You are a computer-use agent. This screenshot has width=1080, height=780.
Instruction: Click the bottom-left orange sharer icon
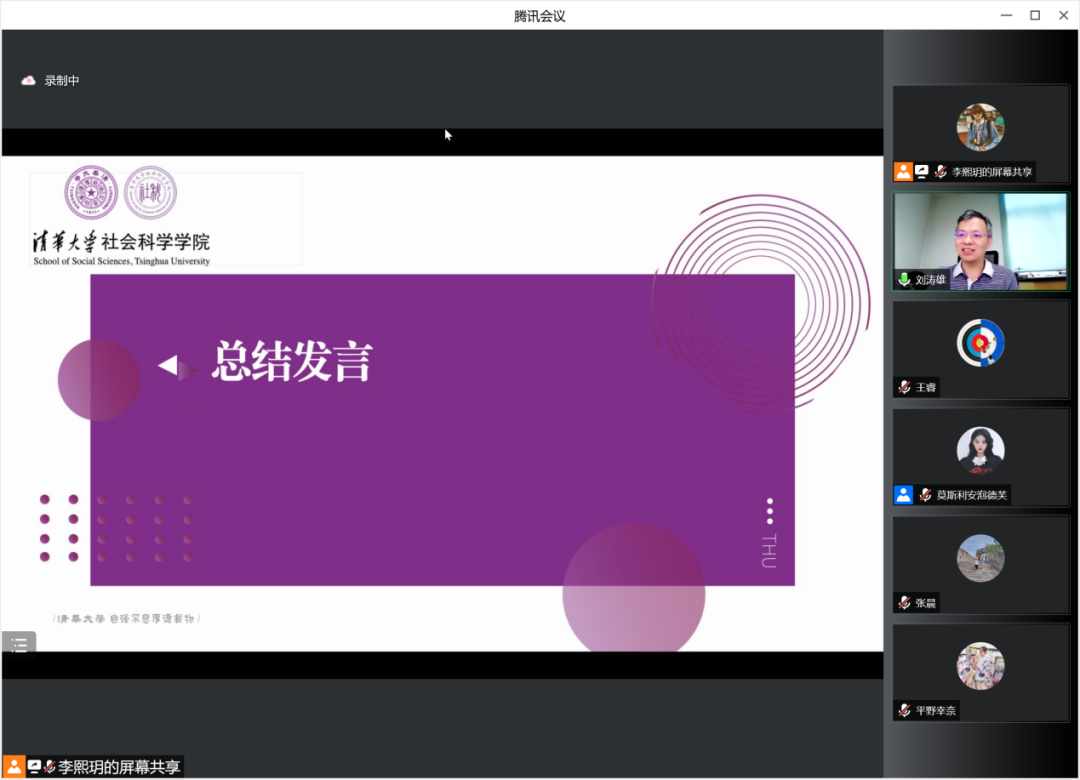pos(13,767)
